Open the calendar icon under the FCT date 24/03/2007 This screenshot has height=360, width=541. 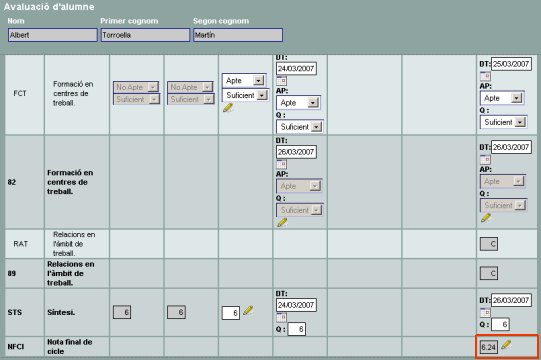[x=281, y=81]
